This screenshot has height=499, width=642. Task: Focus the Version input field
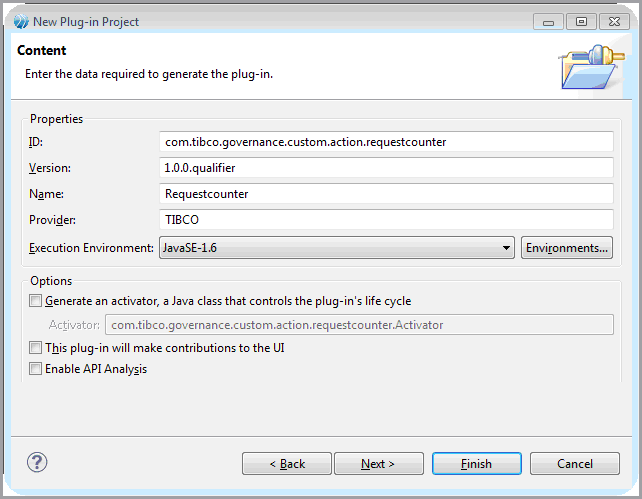coord(386,168)
